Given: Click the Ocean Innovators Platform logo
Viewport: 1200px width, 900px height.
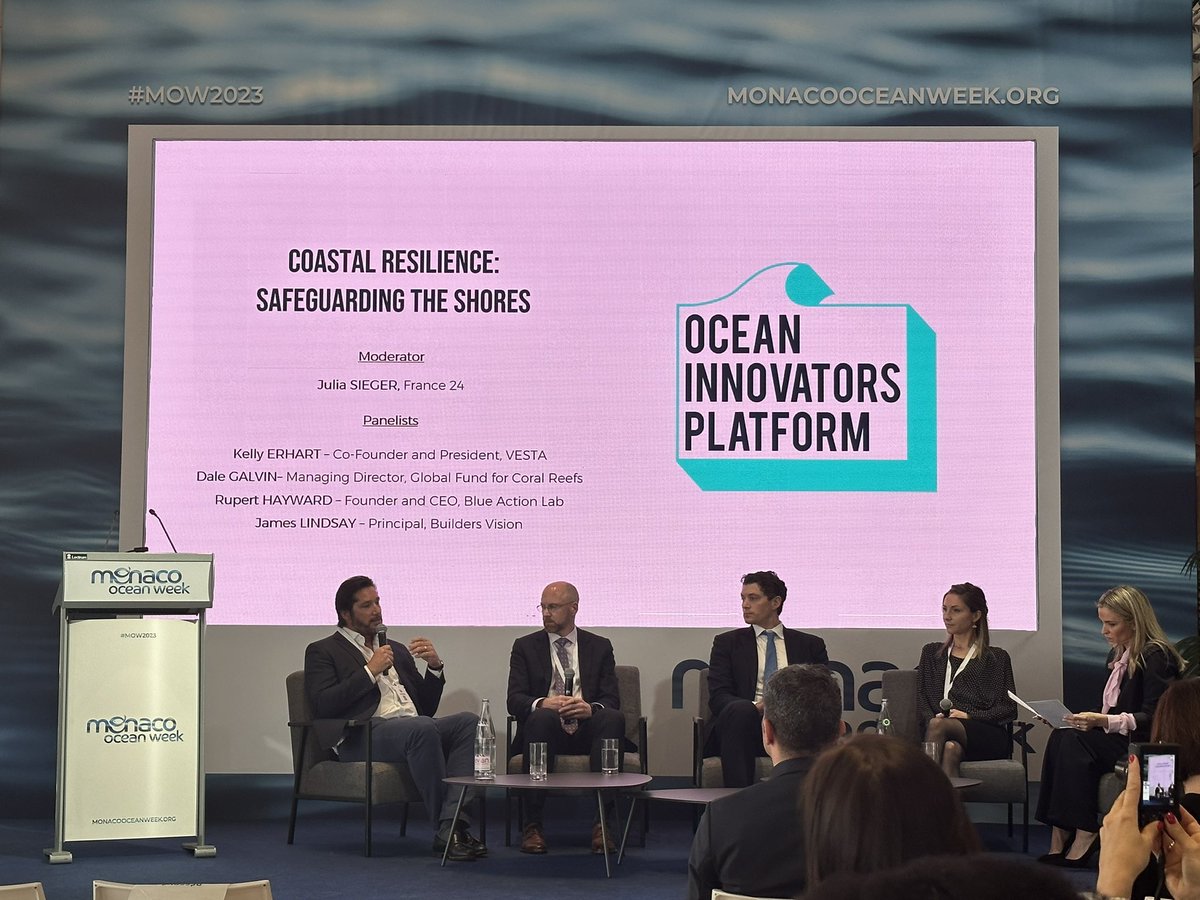Looking at the screenshot, I should [x=806, y=377].
